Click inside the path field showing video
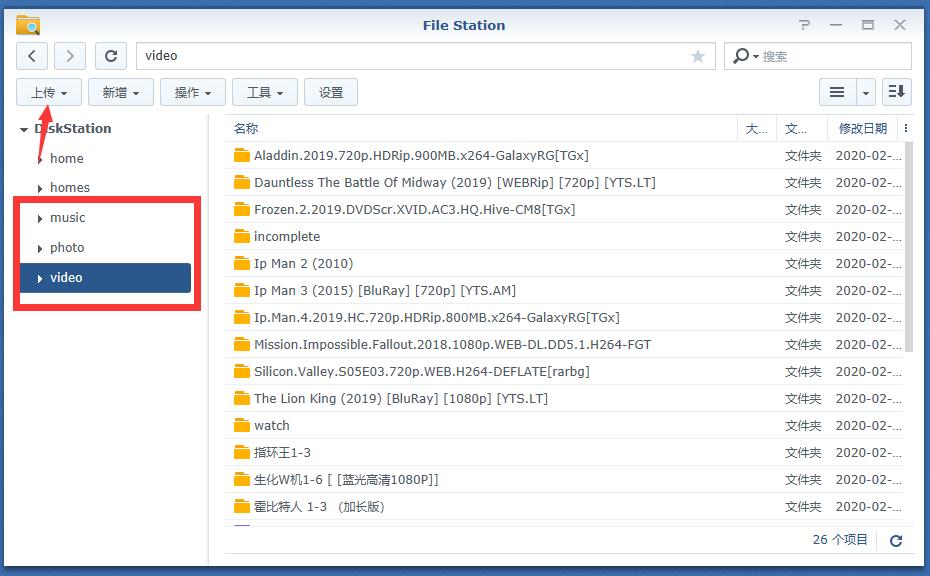 point(400,55)
